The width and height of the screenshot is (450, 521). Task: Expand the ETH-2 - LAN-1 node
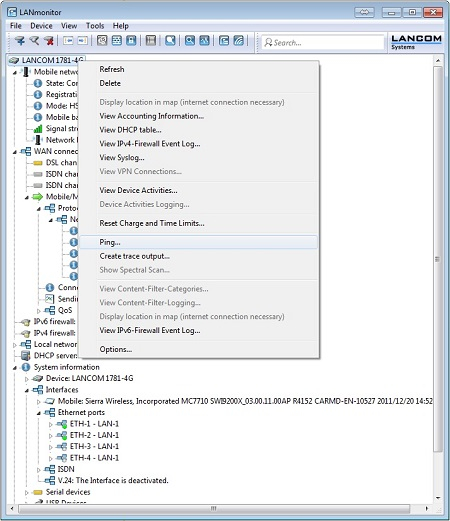[x=51, y=436]
